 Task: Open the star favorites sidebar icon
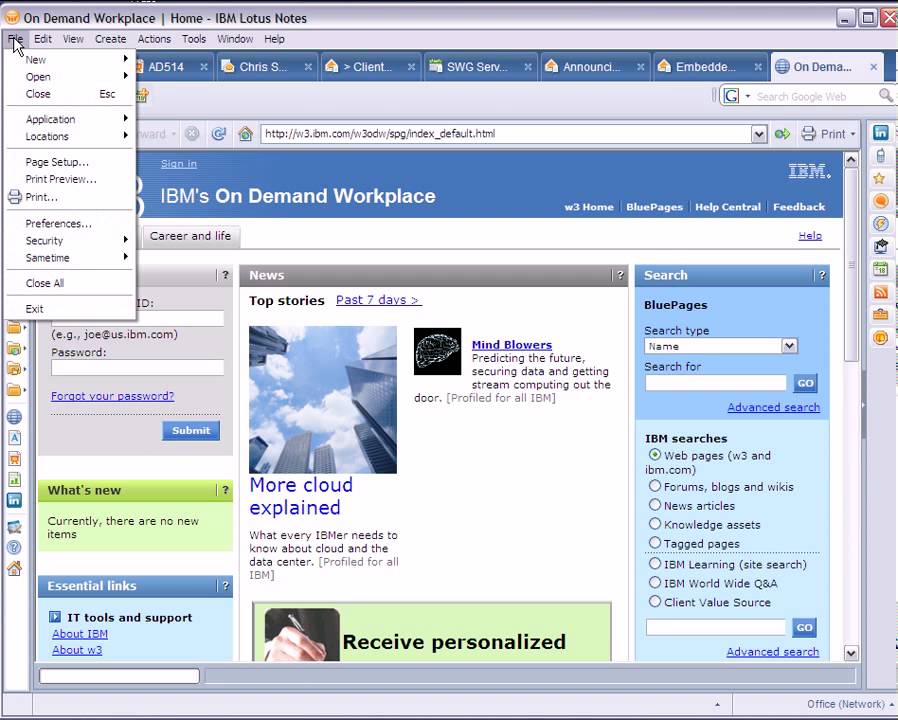point(880,178)
